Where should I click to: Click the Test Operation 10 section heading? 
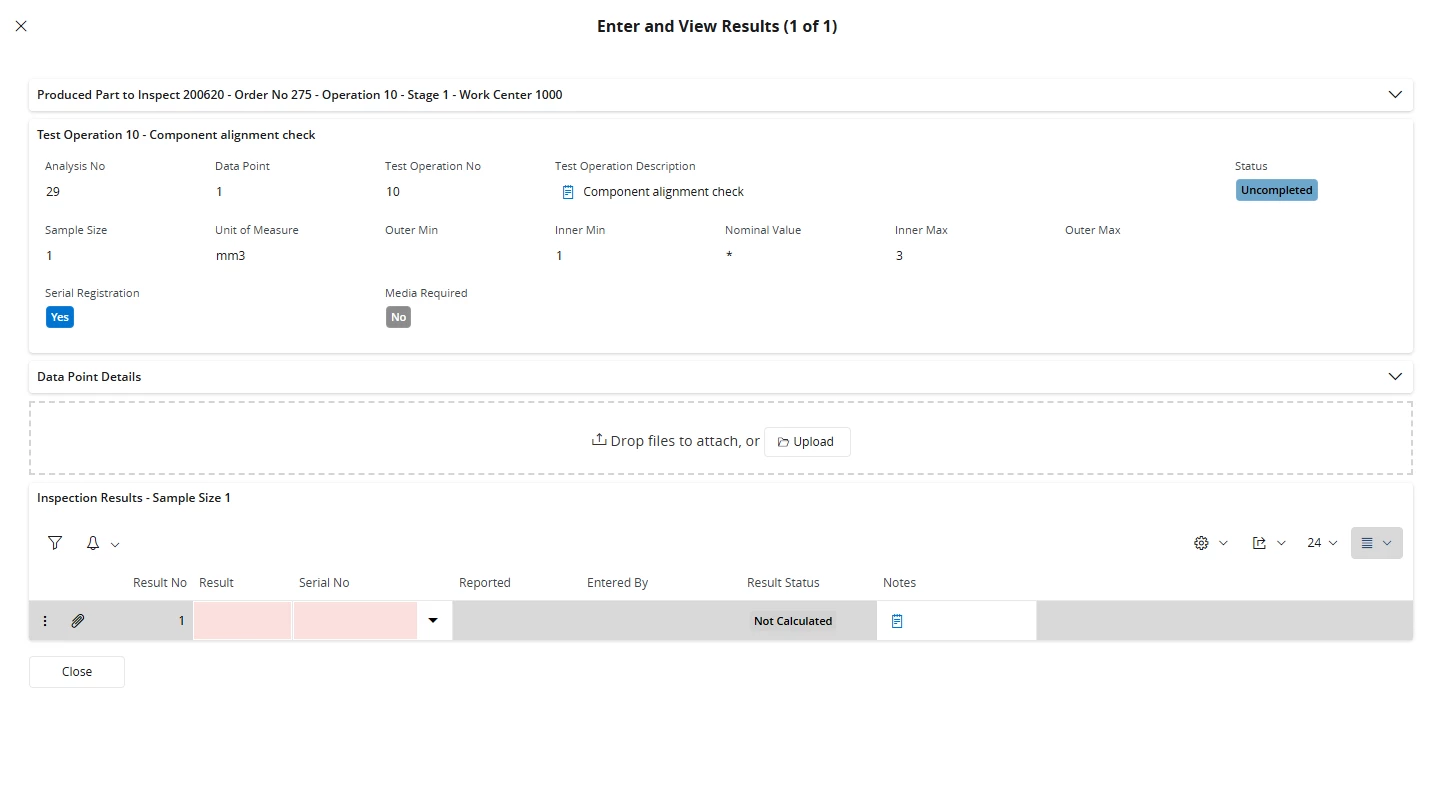(x=176, y=135)
